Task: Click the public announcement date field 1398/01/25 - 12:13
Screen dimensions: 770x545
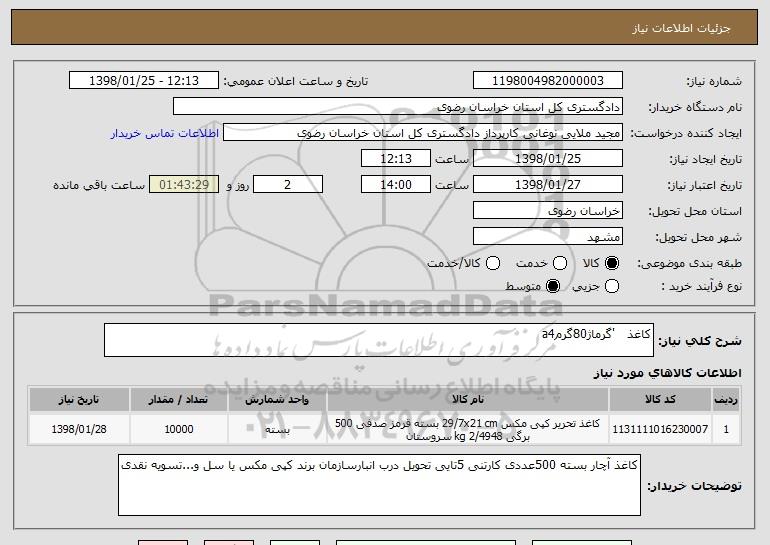Action: point(144,81)
